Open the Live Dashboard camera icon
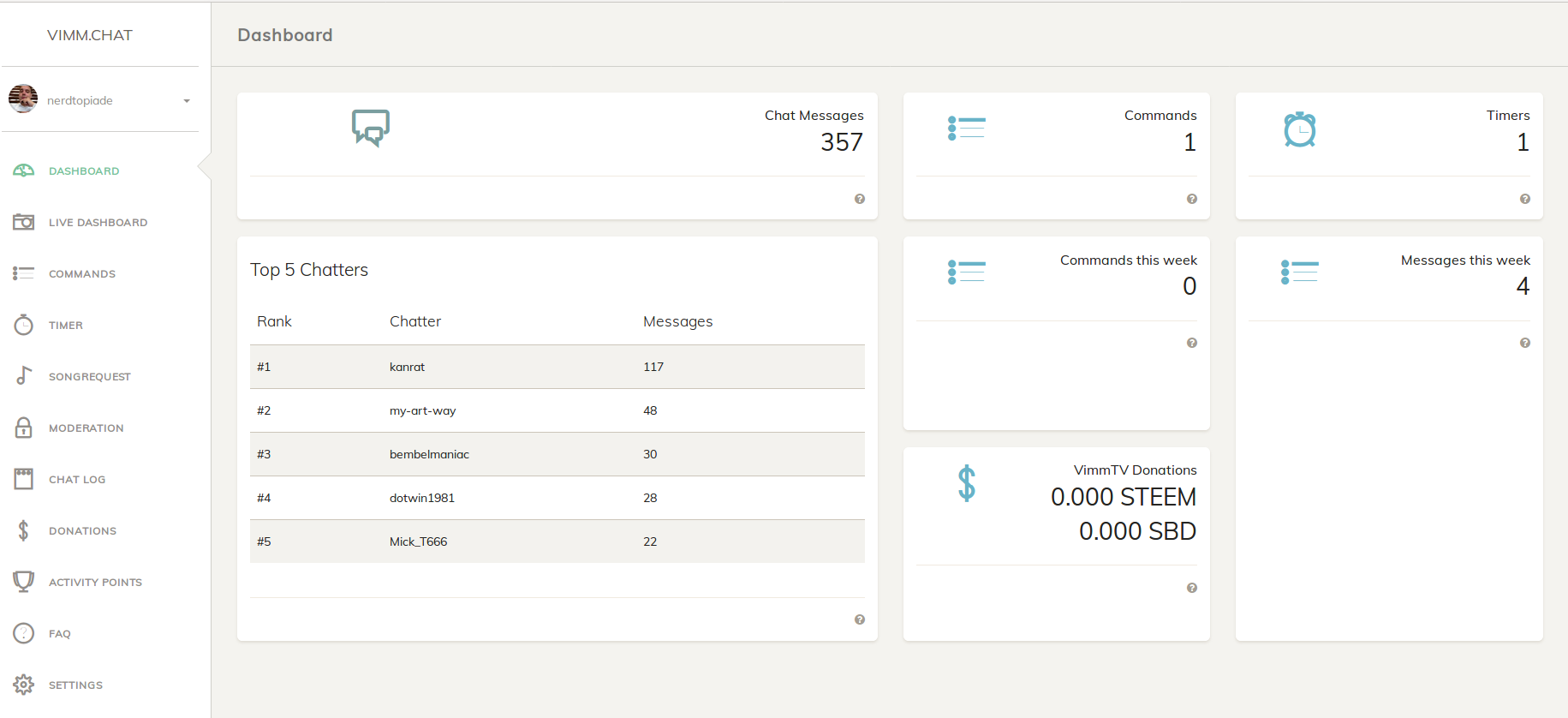1568x718 pixels. [x=24, y=222]
